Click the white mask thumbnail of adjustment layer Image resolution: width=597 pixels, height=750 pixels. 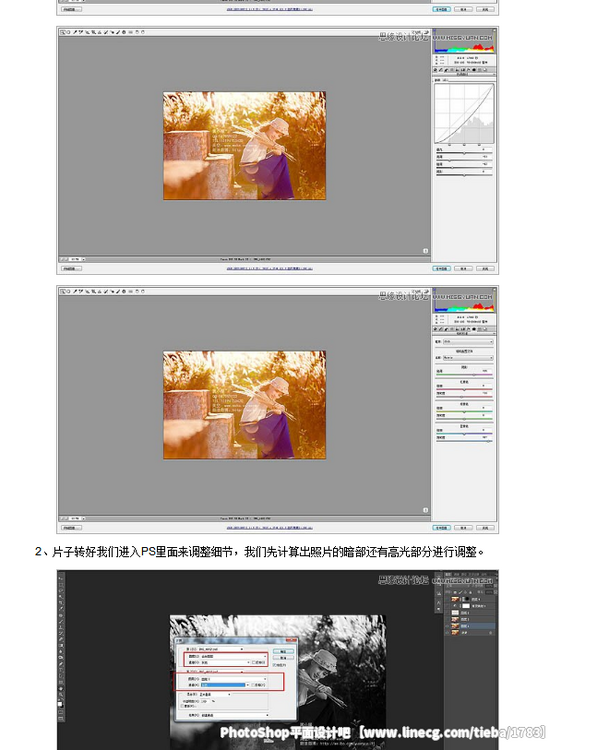click(466, 606)
